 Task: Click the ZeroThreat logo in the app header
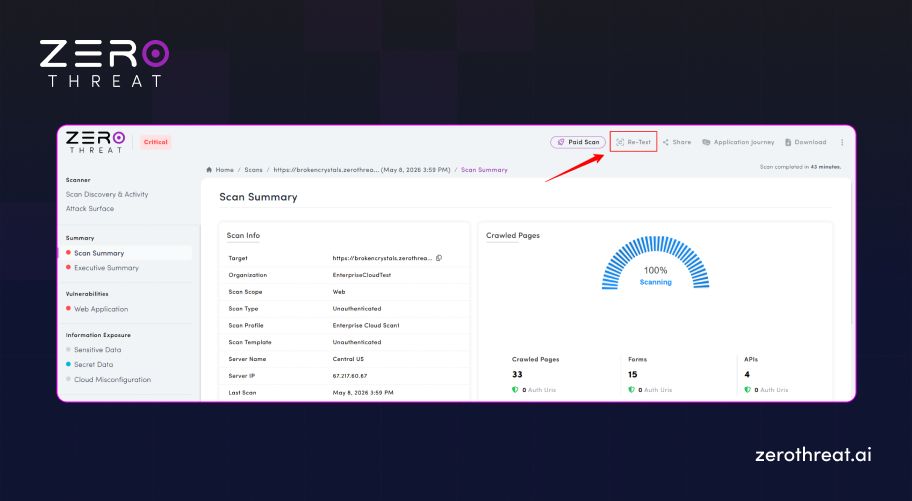pos(95,142)
